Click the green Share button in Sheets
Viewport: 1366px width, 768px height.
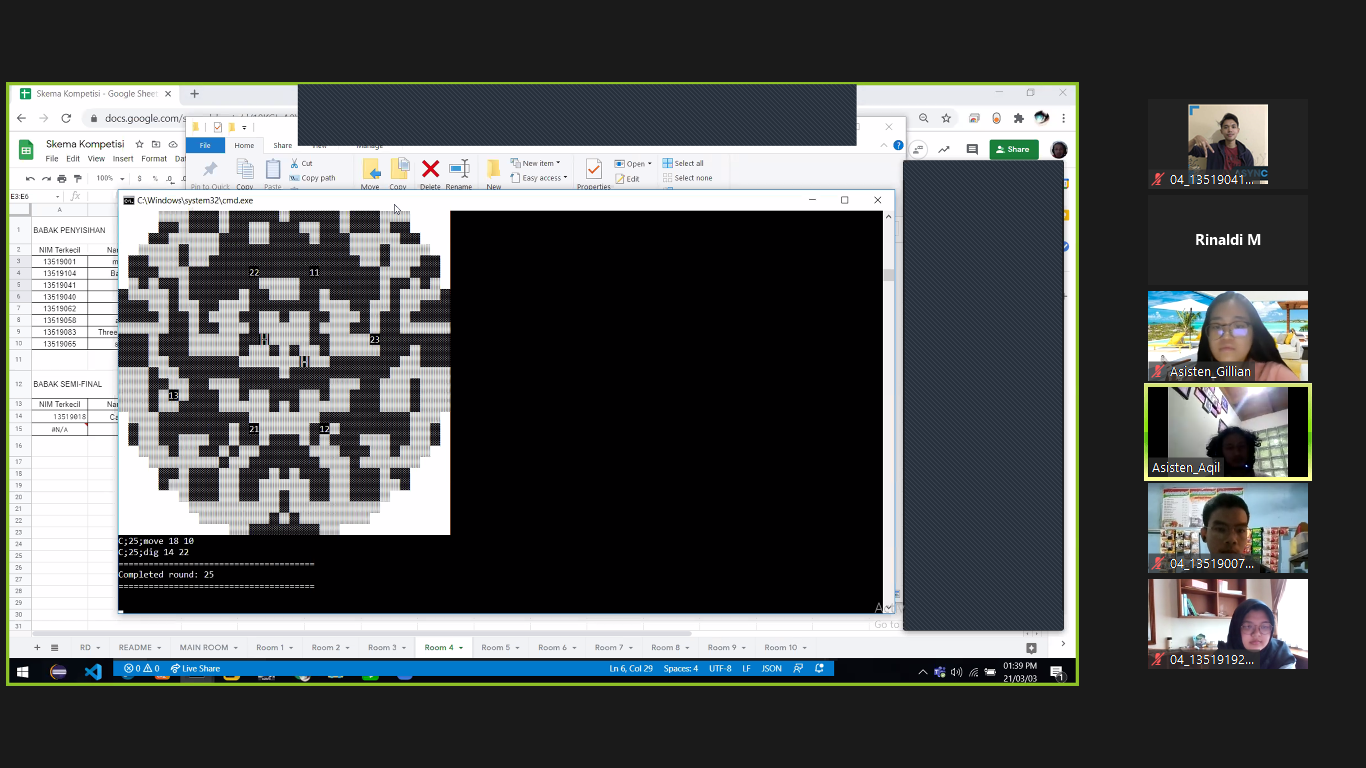[1013, 149]
